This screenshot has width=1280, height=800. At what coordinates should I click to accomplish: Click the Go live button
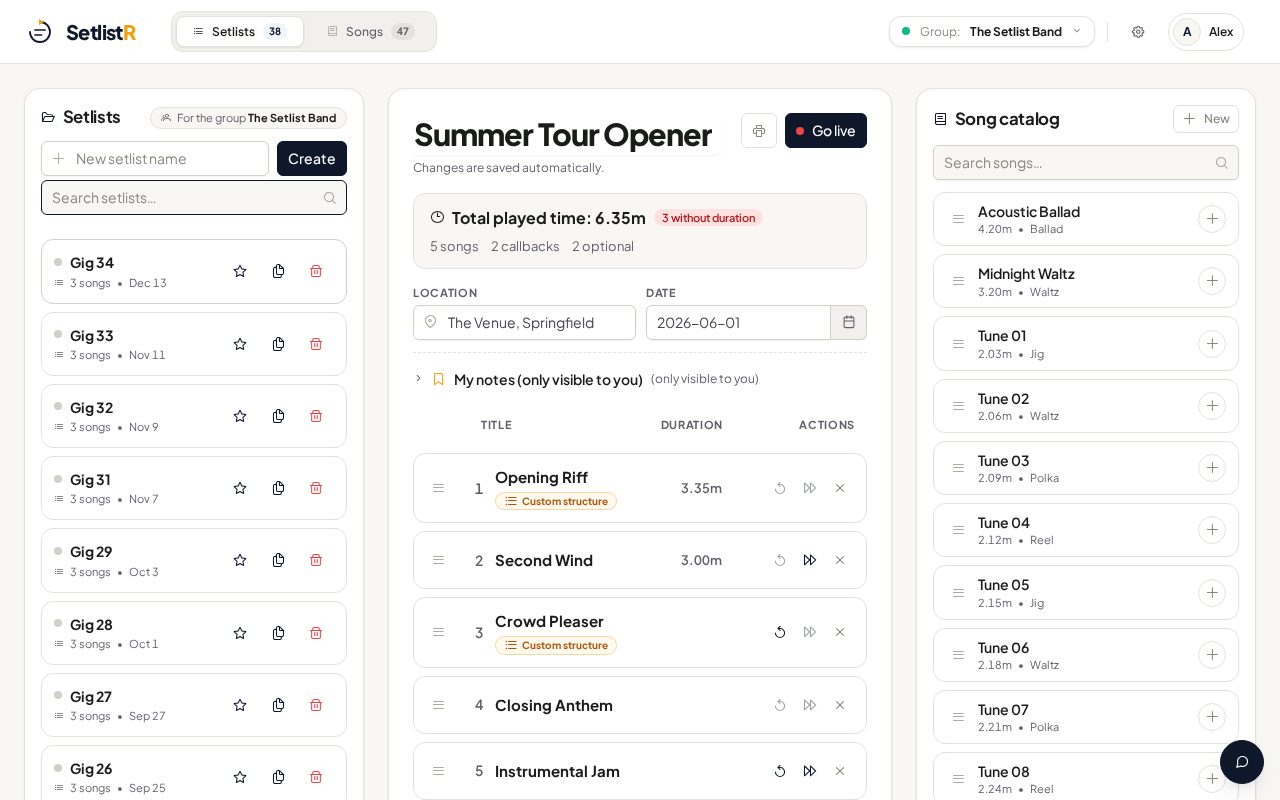(x=826, y=131)
